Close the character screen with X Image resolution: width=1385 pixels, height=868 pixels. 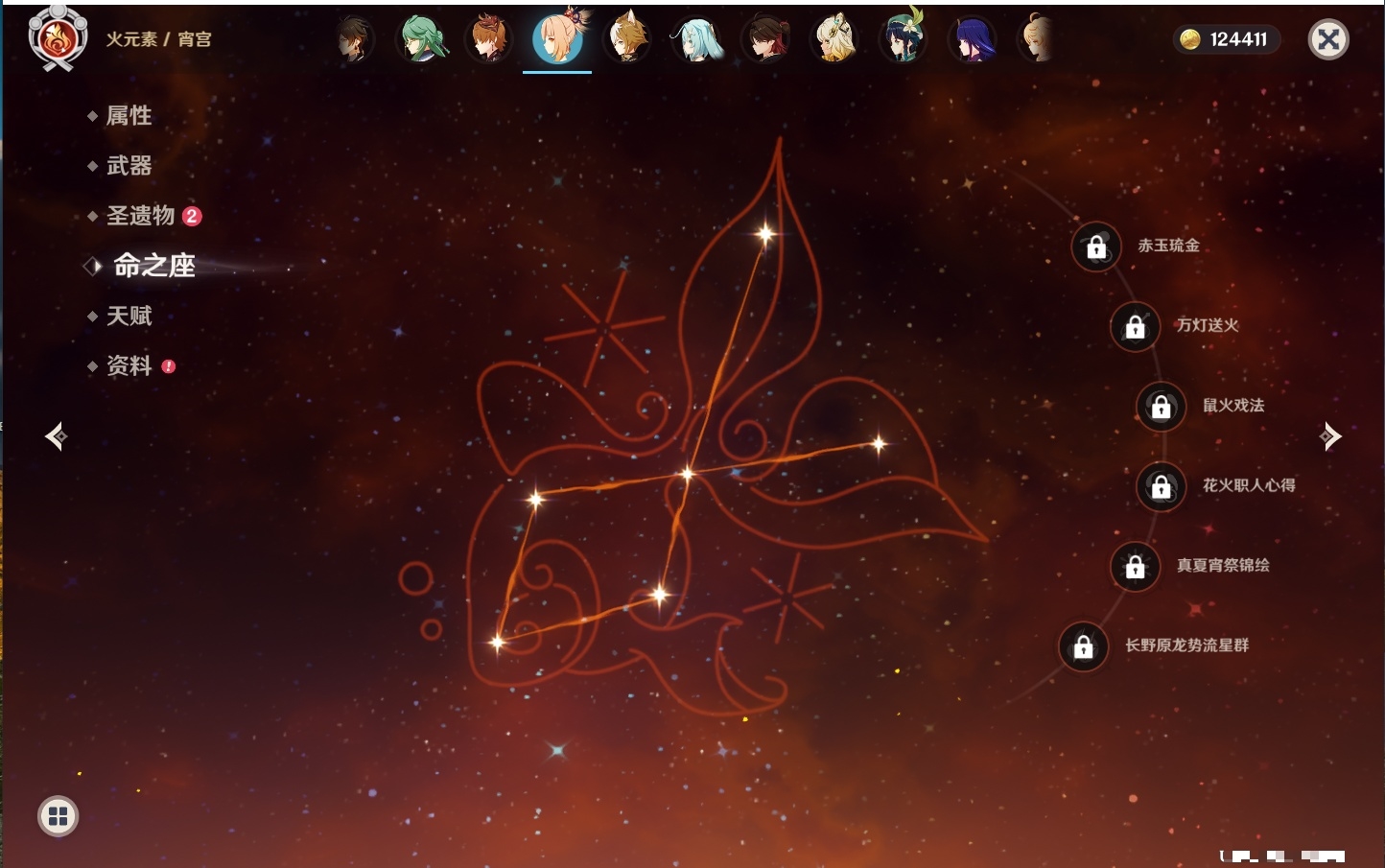pyautogui.click(x=1328, y=39)
